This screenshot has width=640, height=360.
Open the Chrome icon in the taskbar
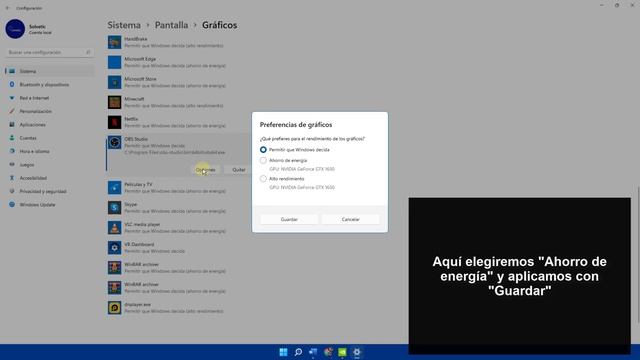(x=328, y=352)
